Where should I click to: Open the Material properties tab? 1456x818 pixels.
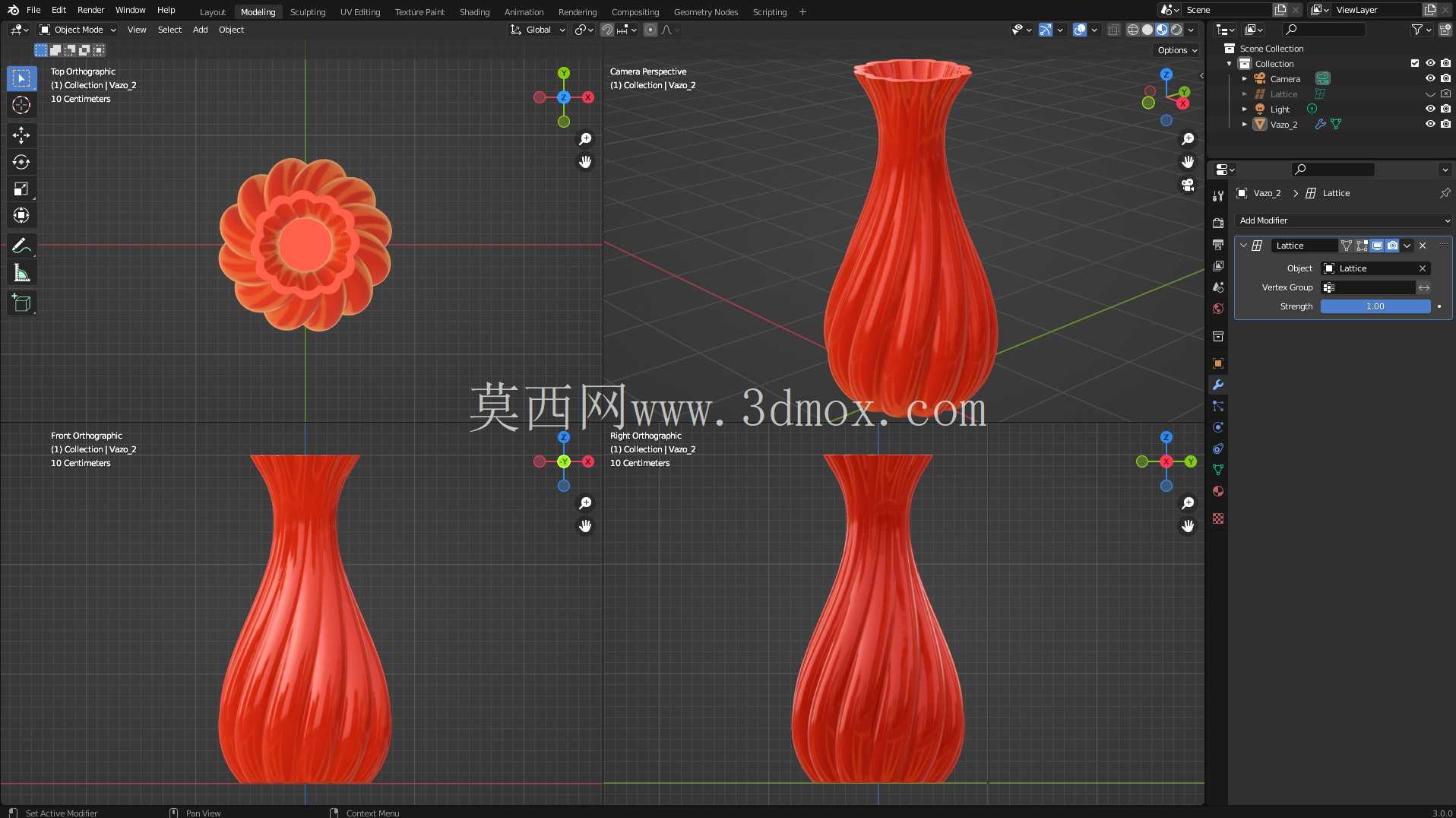(x=1218, y=491)
